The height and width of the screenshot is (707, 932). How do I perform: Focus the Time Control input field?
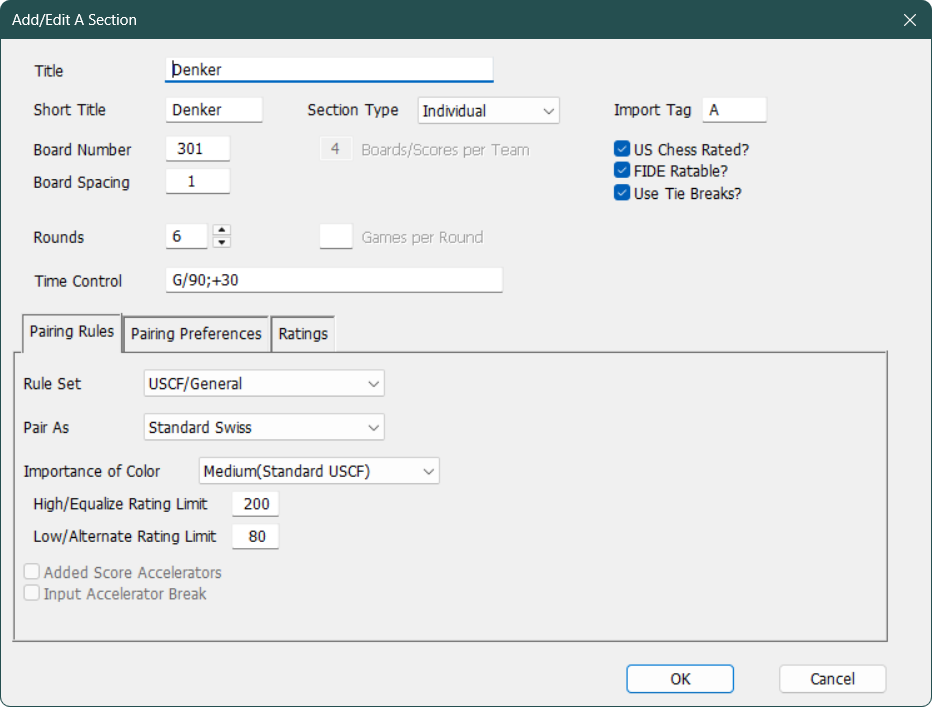[x=333, y=281]
